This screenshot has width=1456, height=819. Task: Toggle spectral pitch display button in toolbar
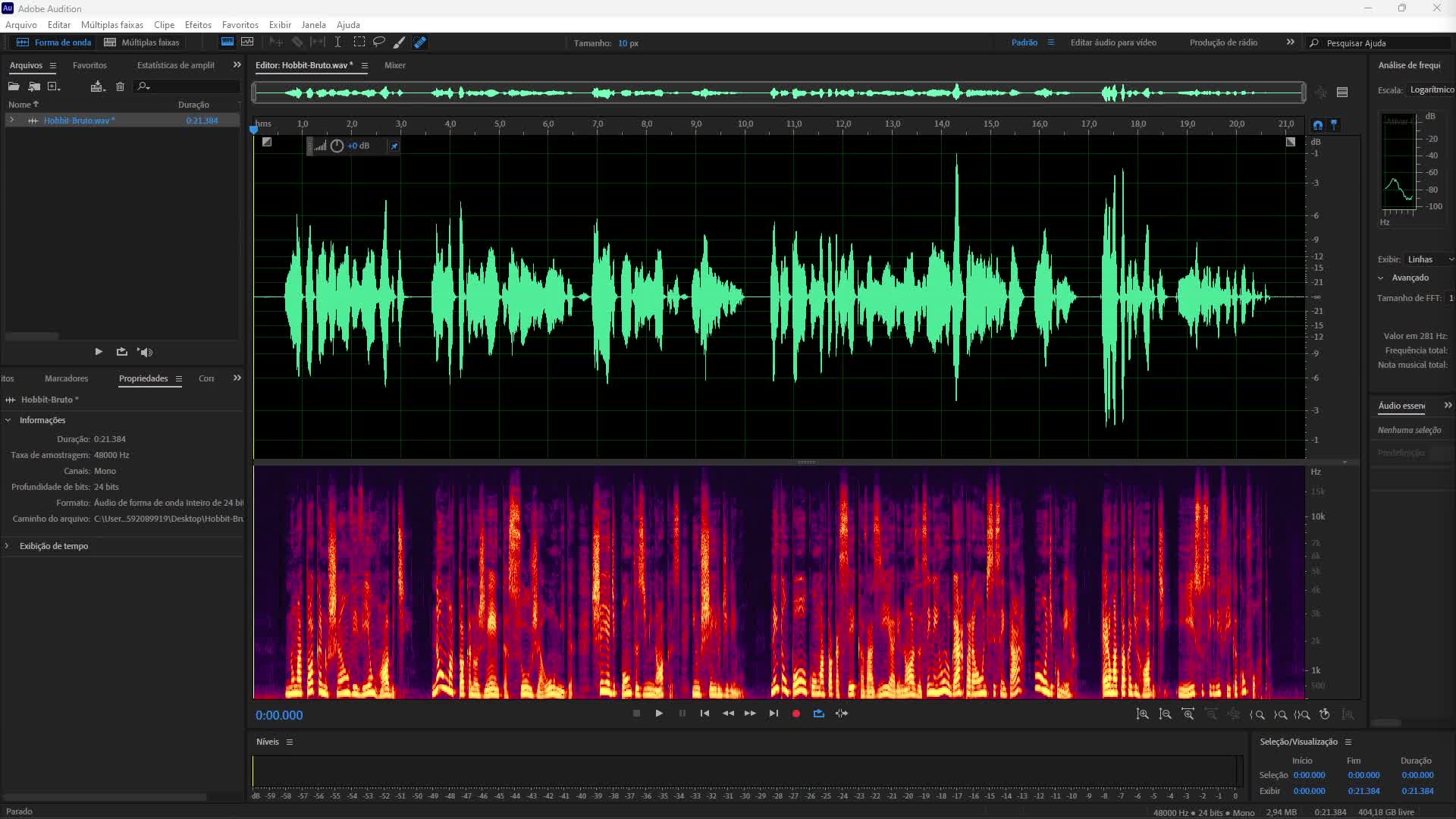(x=247, y=42)
